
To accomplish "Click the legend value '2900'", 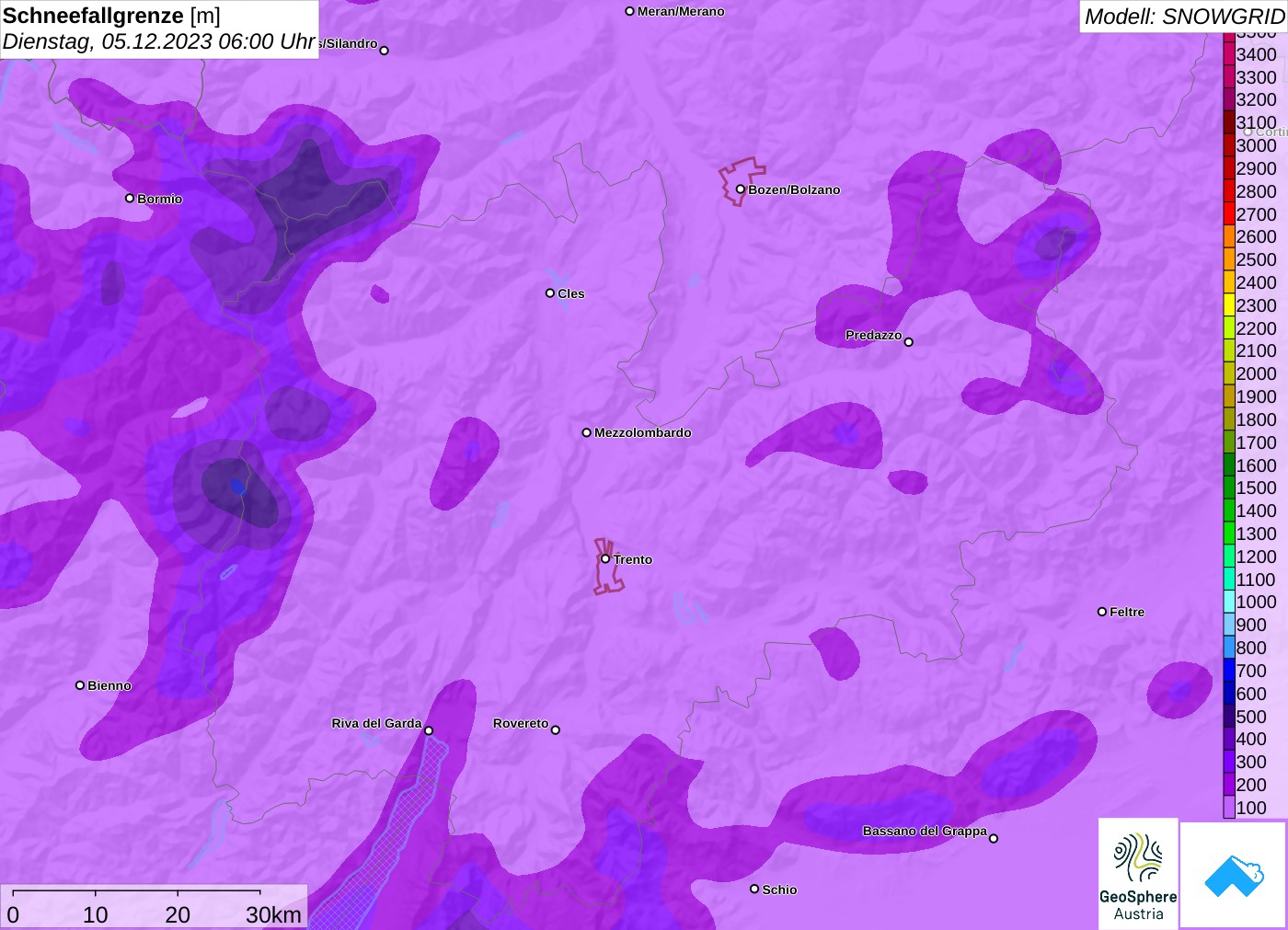I will (x=1256, y=168).
